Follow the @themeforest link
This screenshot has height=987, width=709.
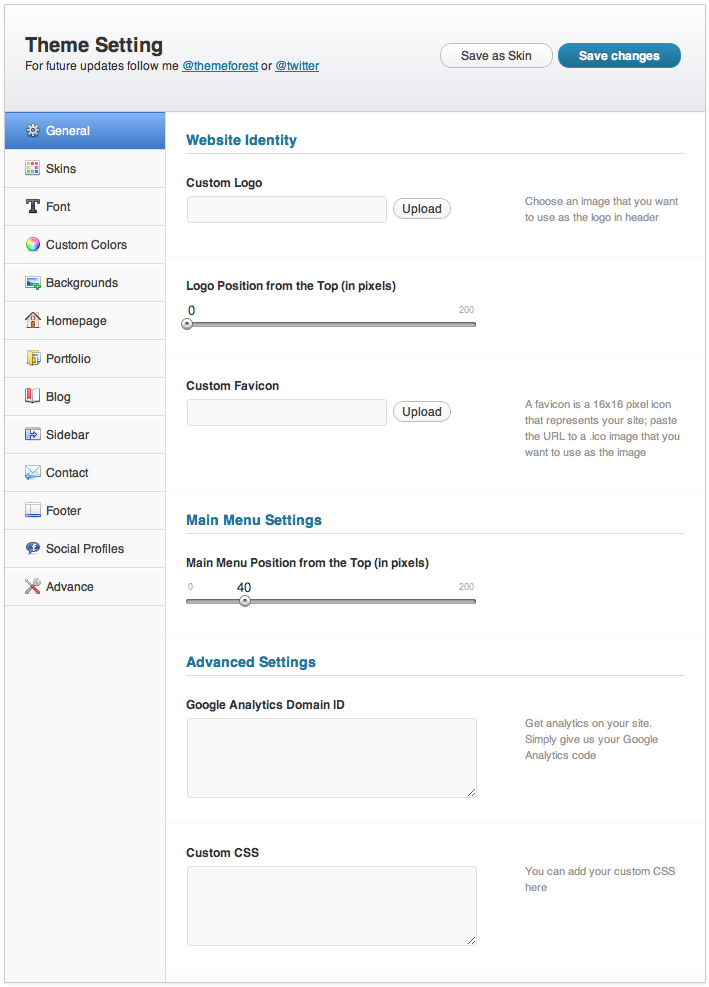point(220,66)
